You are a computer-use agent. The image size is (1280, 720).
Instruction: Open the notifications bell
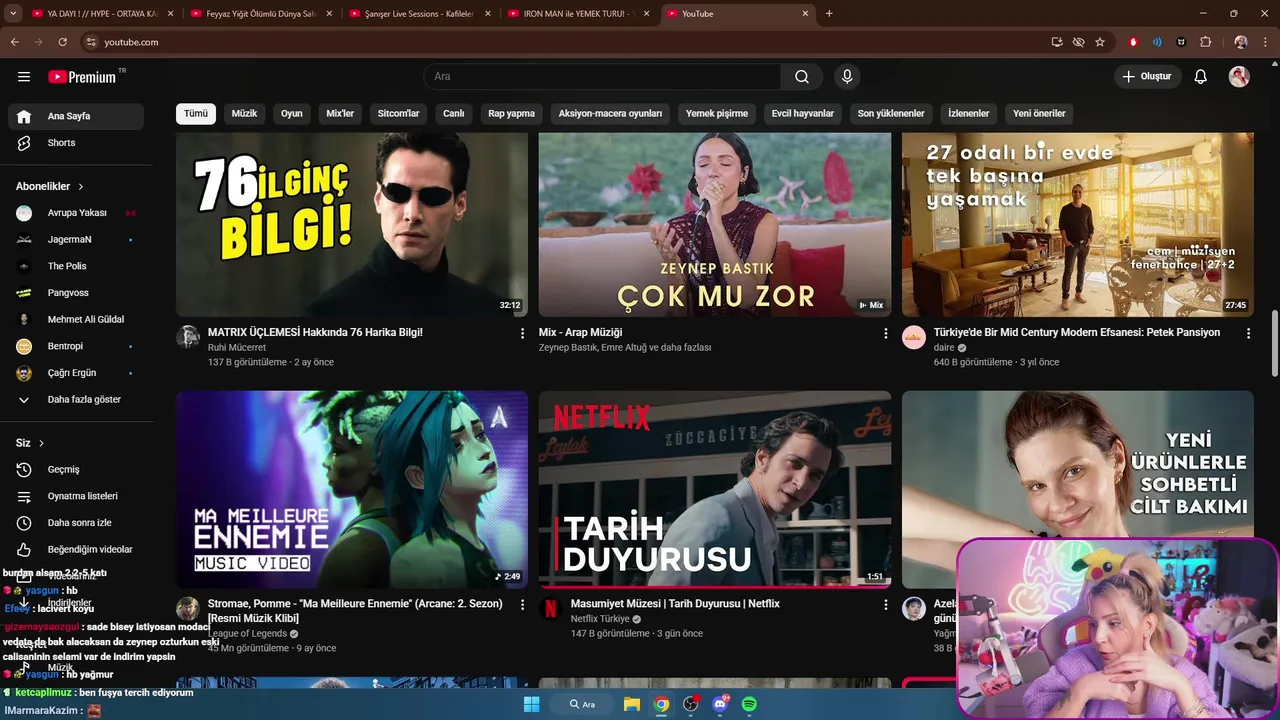pyautogui.click(x=1201, y=77)
